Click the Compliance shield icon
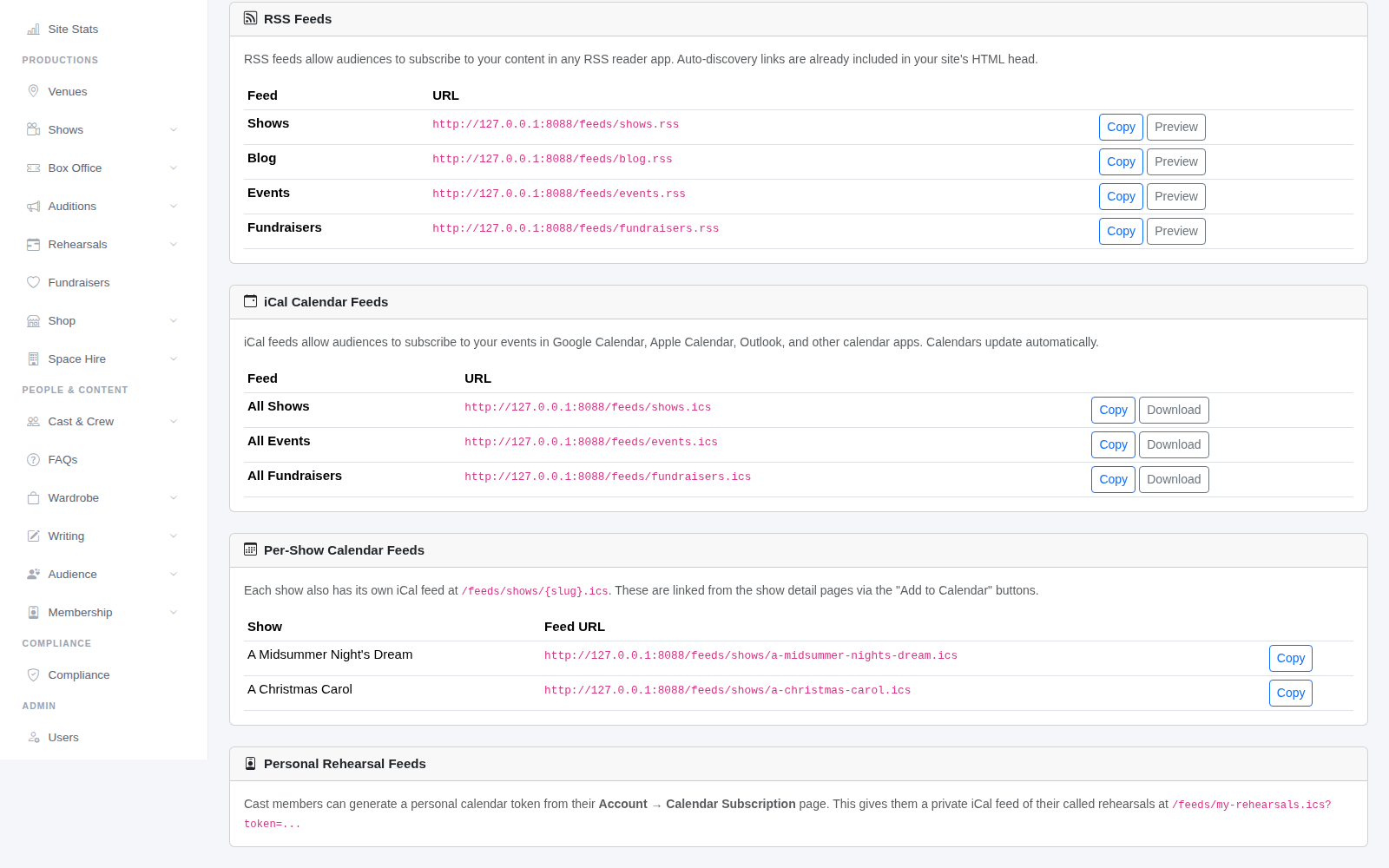Image resolution: width=1389 pixels, height=868 pixels. coord(33,674)
